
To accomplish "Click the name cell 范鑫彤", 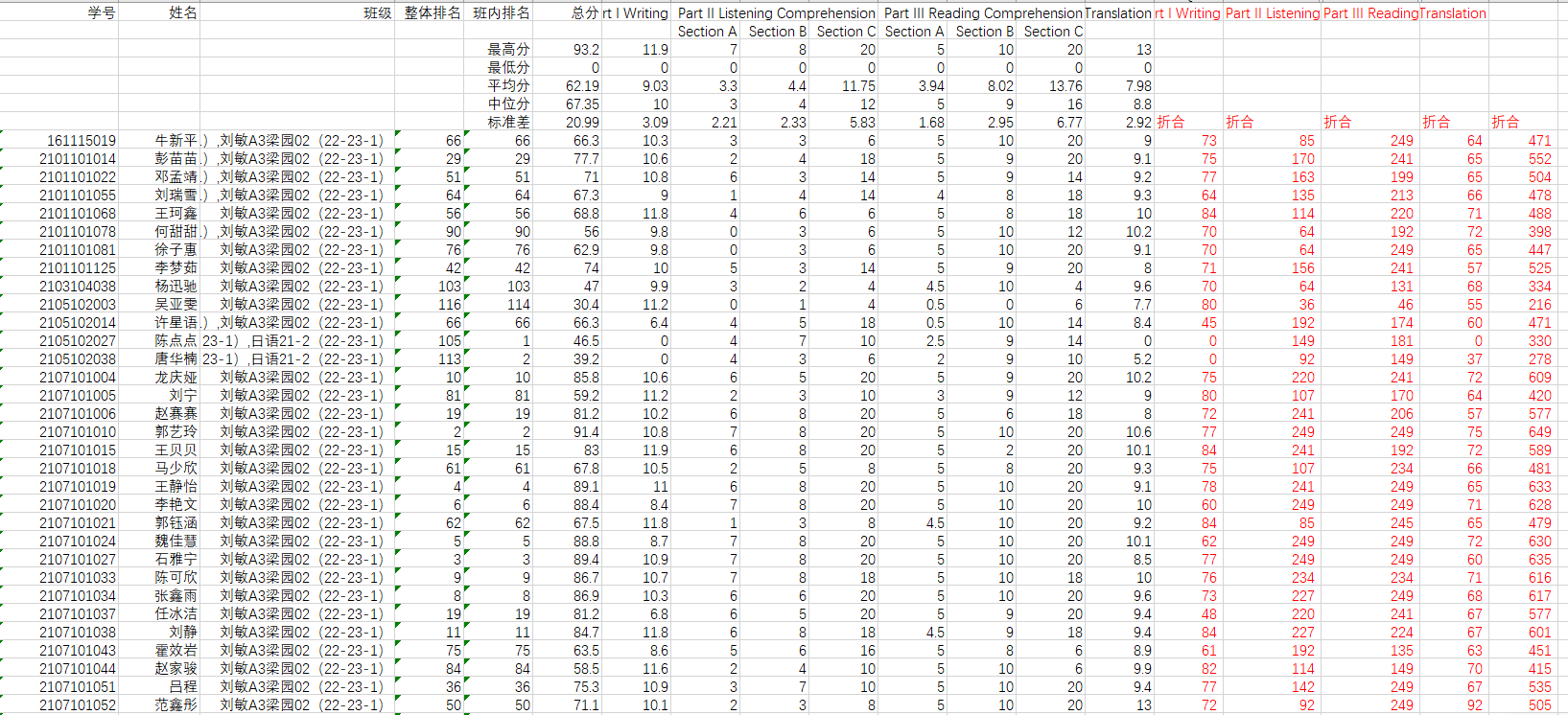I will 176,705.
